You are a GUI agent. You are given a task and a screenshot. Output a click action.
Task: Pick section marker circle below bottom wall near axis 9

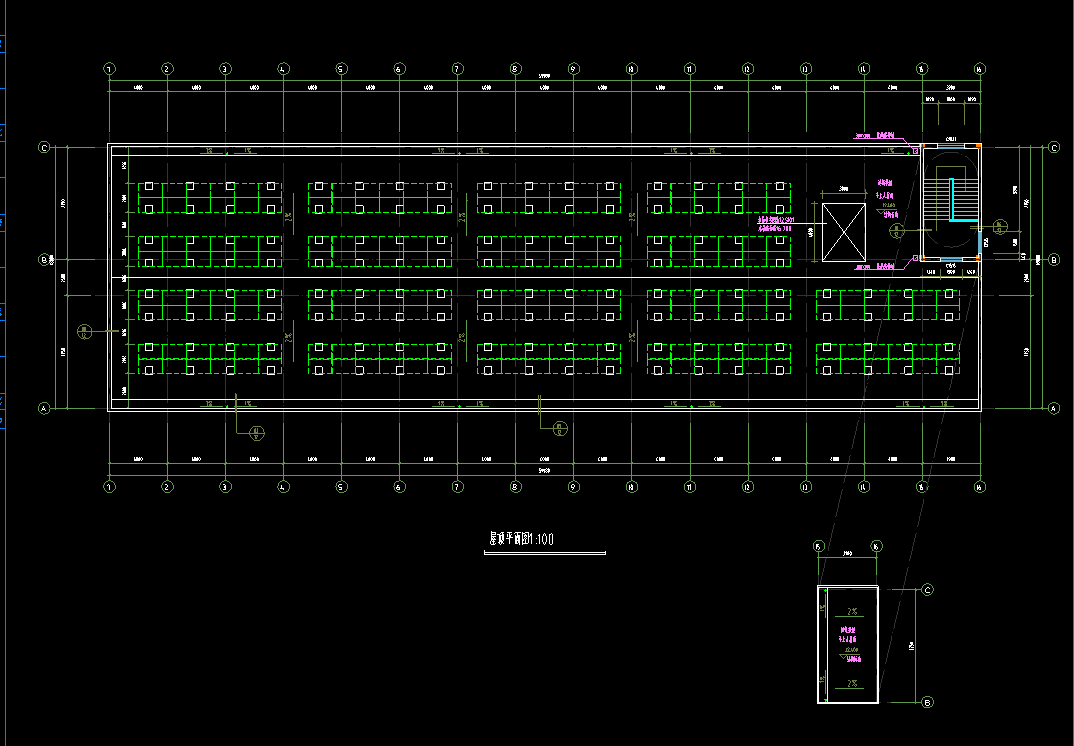point(560,429)
